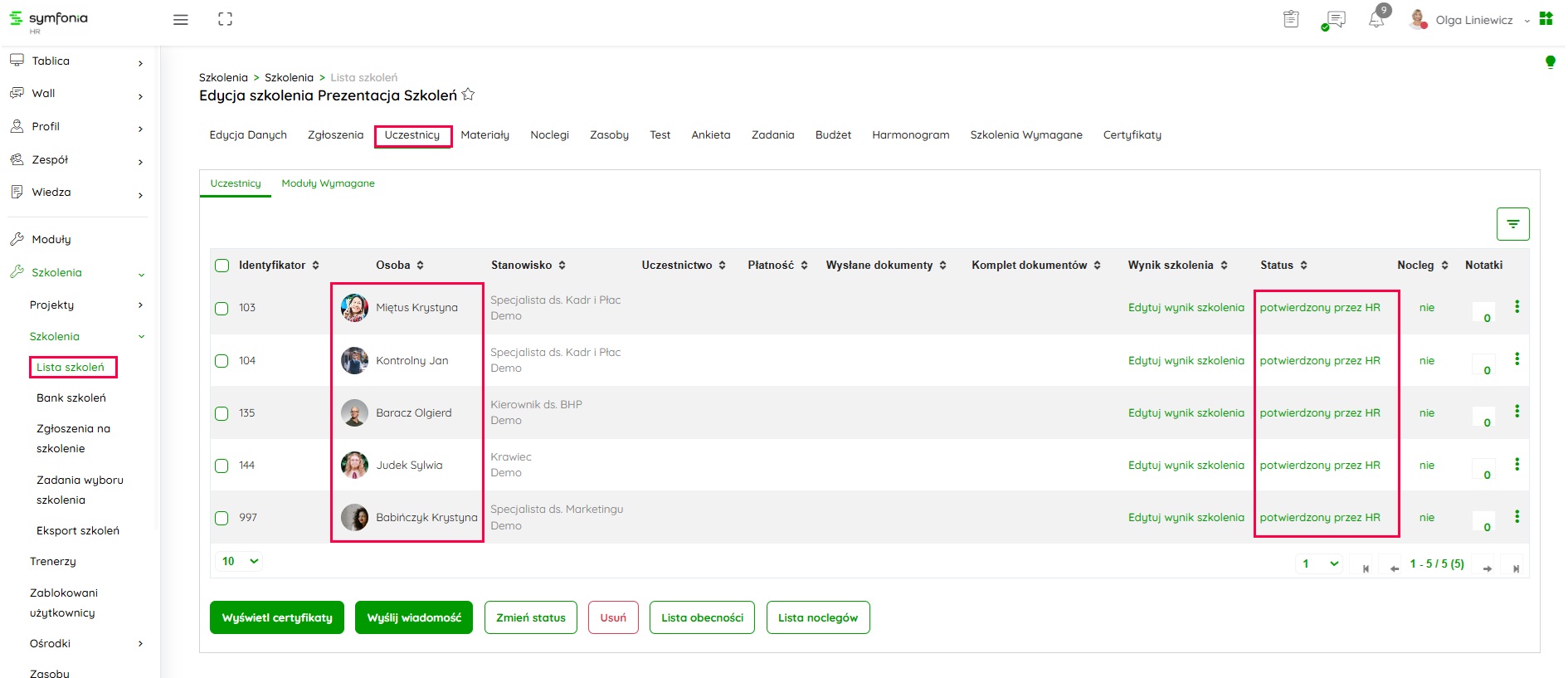The width and height of the screenshot is (1568, 678).
Task: Click Edytuj wynik szkolenia for Baracz Olgierd
Action: pos(1186,413)
